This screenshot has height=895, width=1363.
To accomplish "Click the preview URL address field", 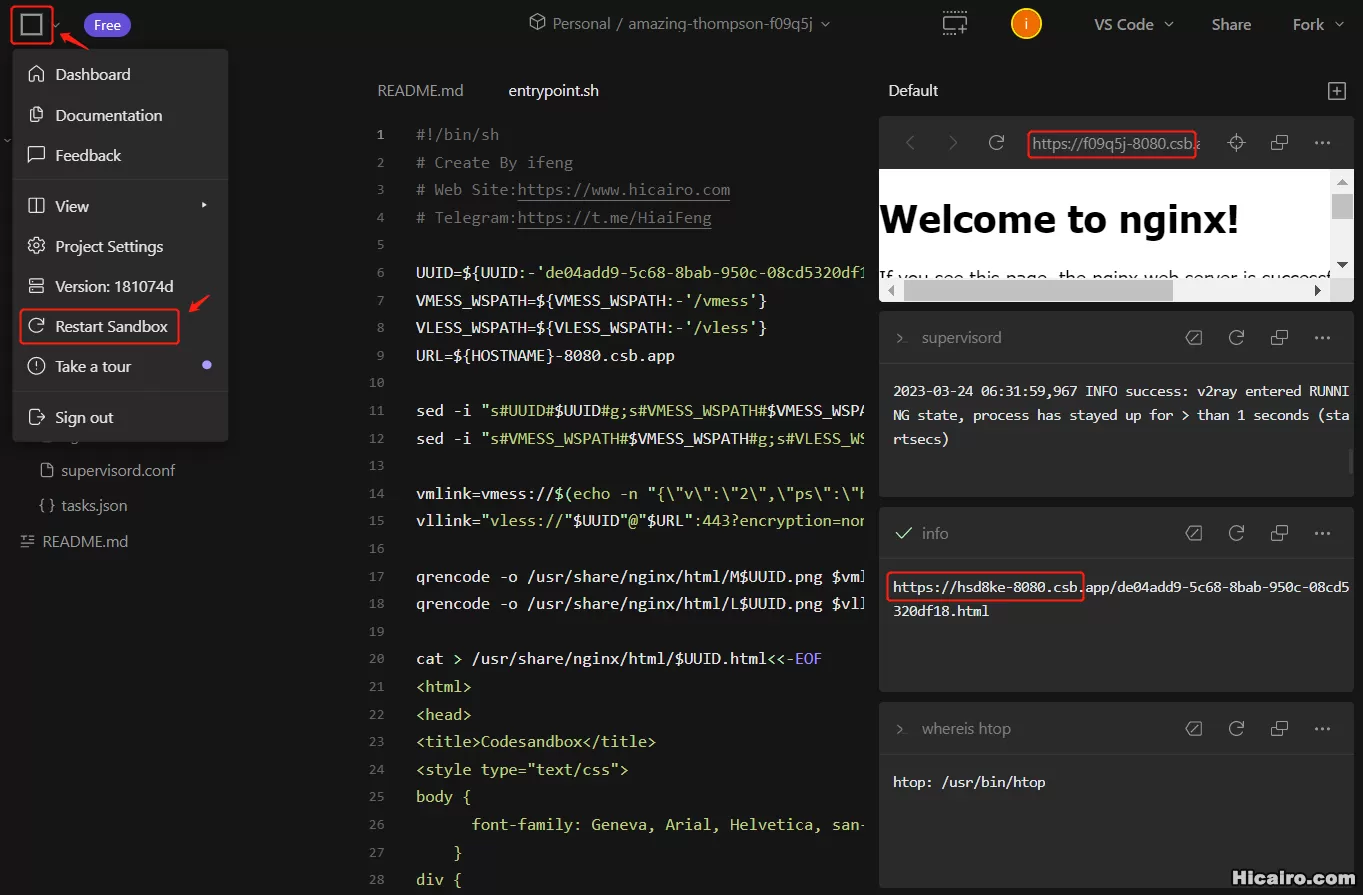I will click(x=1111, y=143).
